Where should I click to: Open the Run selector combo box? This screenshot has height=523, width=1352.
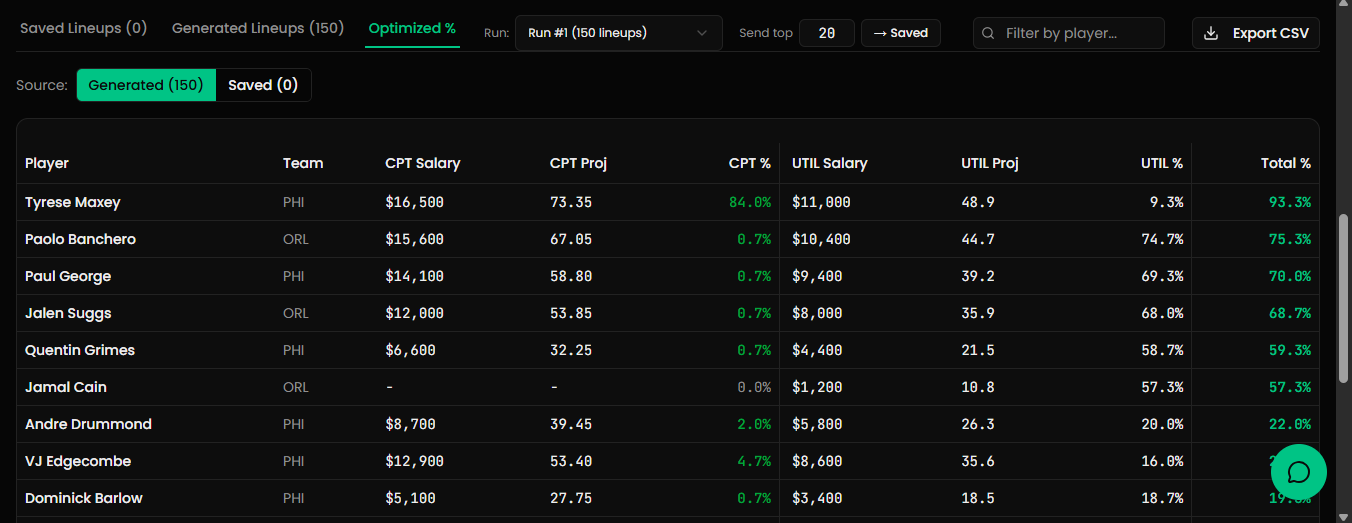pyautogui.click(x=618, y=33)
